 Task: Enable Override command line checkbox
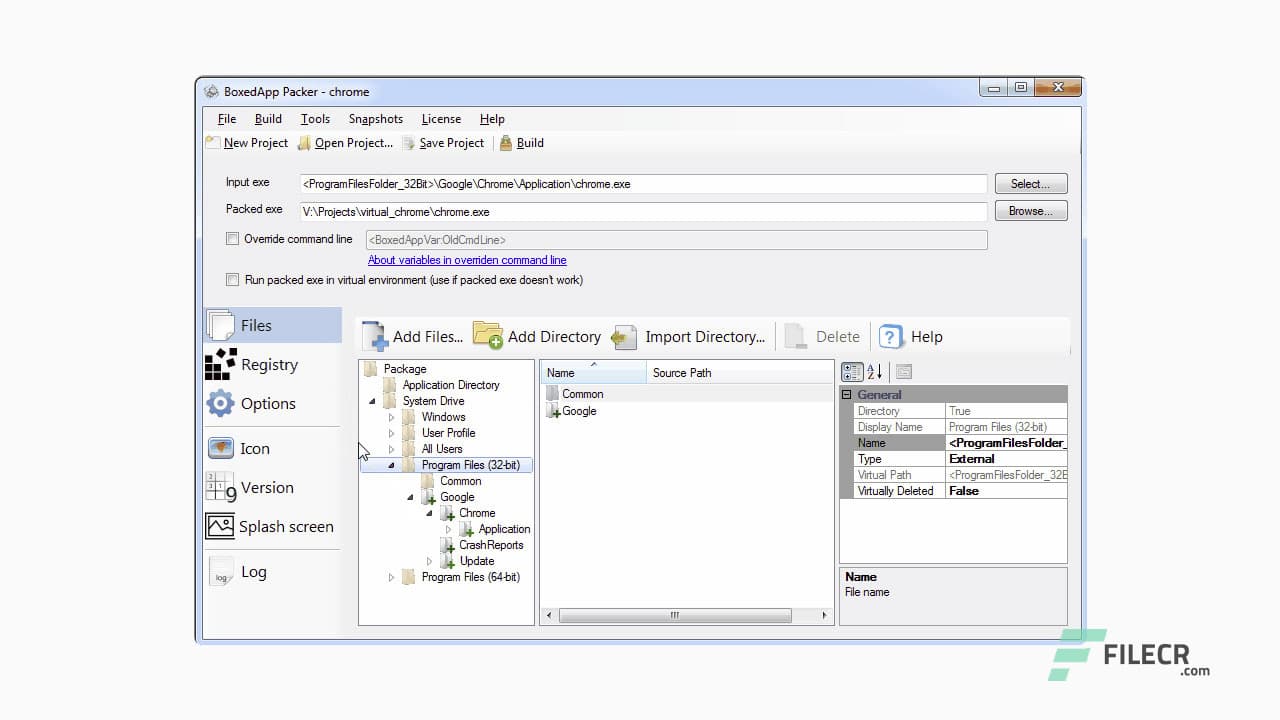coord(233,239)
